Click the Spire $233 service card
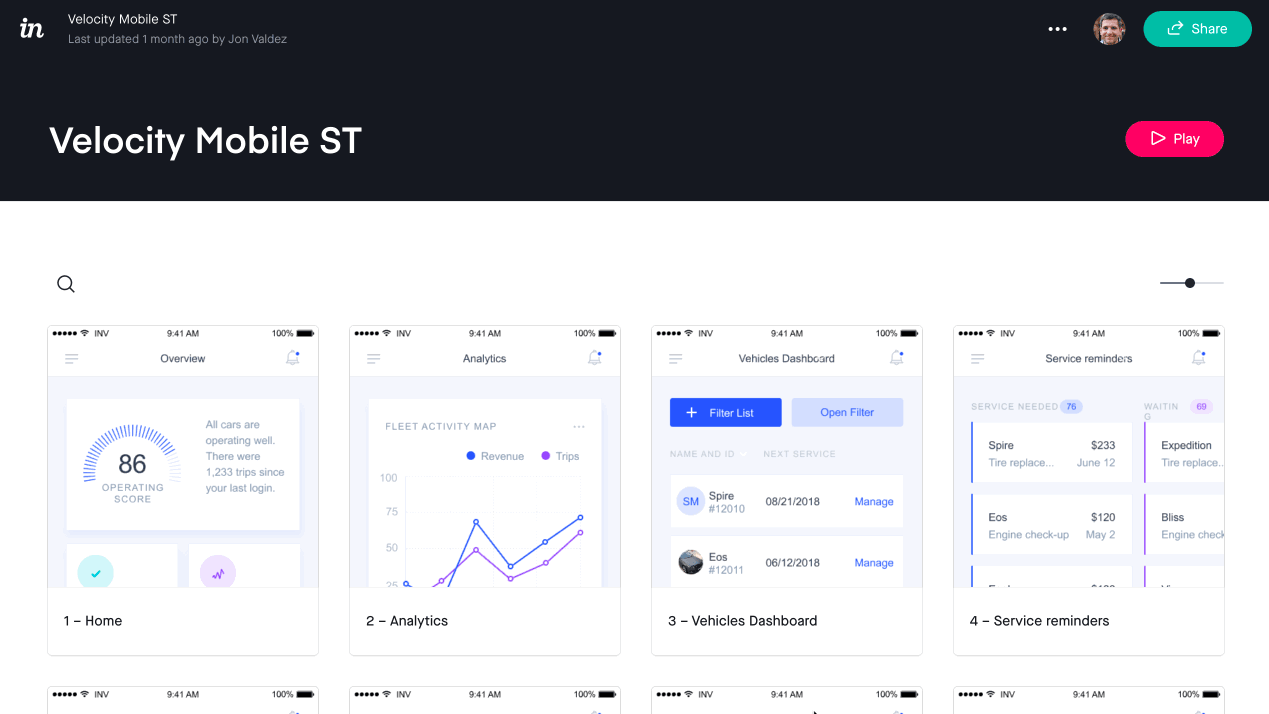The image size is (1269, 714). [x=1052, y=454]
